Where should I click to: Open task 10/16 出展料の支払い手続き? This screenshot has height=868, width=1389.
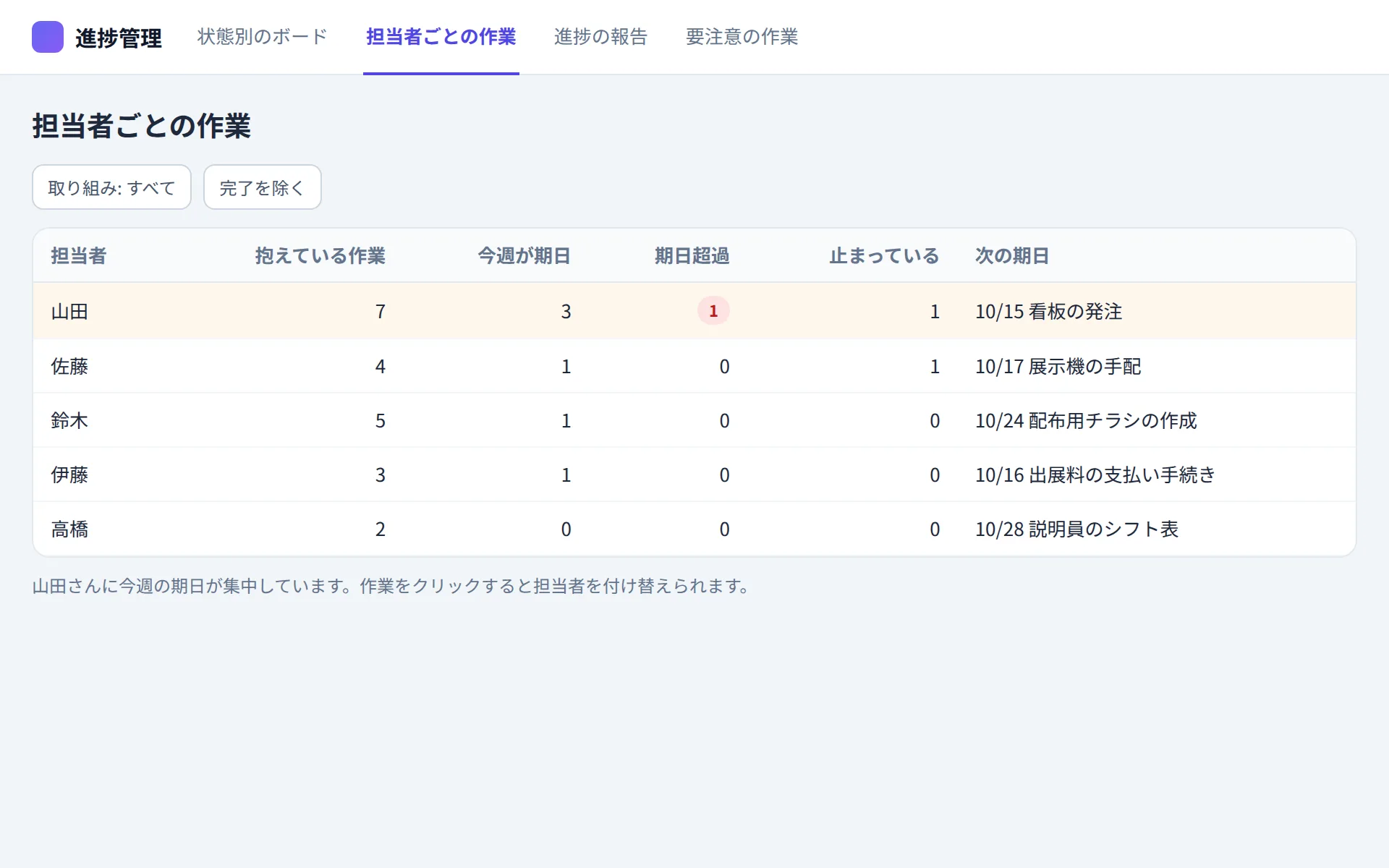(1095, 475)
